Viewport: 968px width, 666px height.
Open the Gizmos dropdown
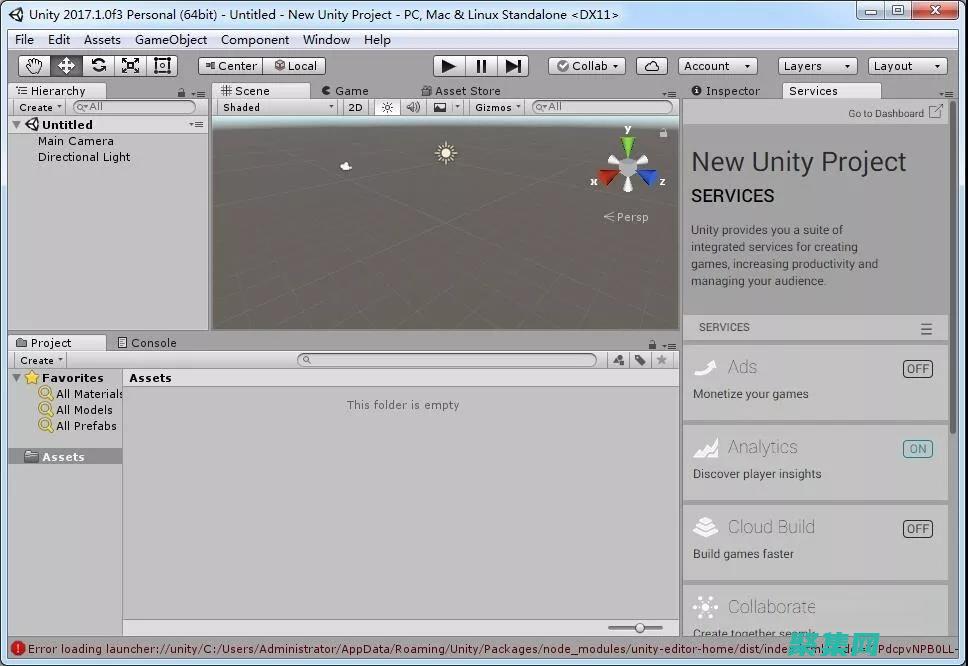click(496, 107)
